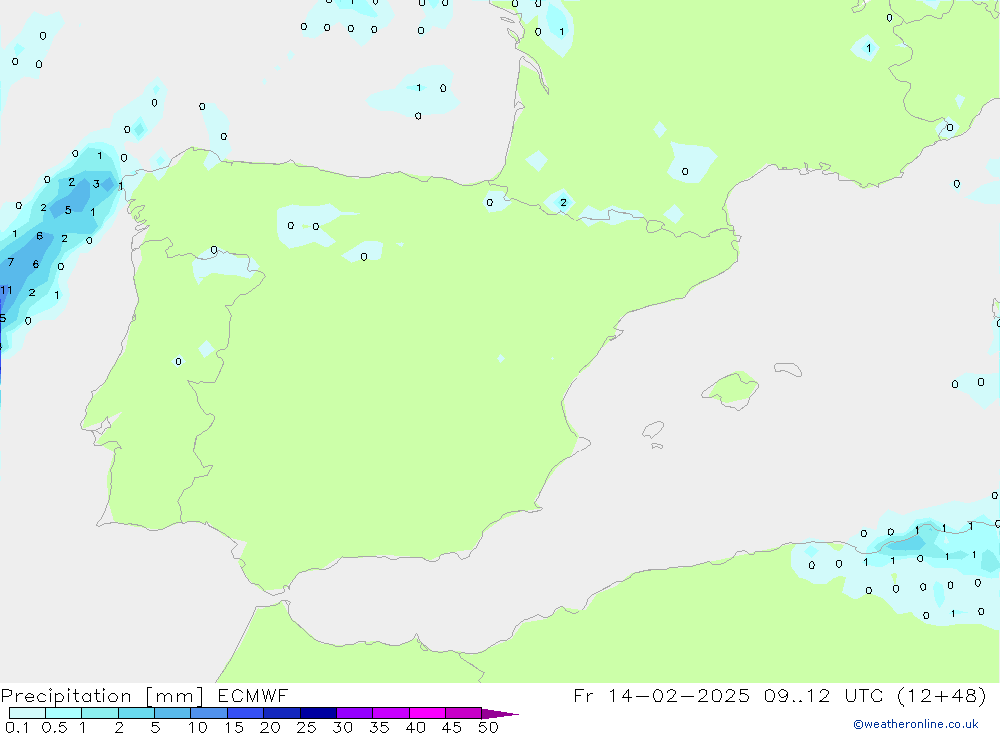Click the '11' precipitation value on the map
The width and height of the screenshot is (1000, 733).
point(6,290)
